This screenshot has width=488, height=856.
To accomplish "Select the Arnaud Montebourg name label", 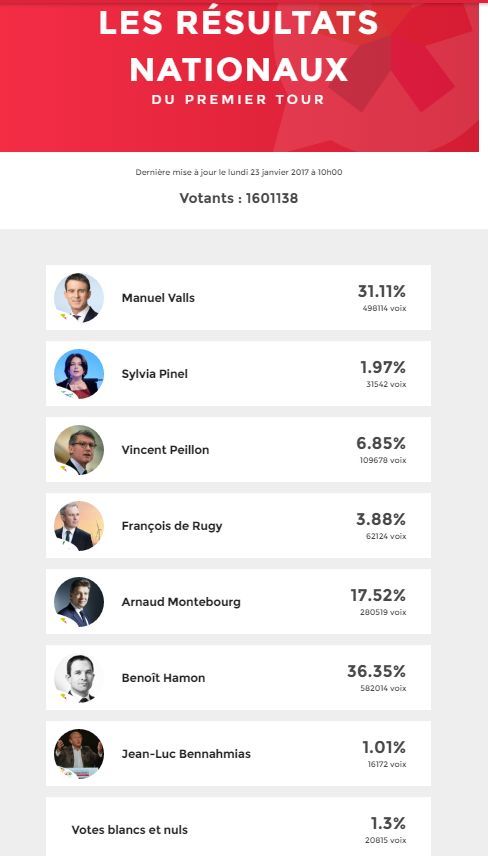I will [x=181, y=602].
